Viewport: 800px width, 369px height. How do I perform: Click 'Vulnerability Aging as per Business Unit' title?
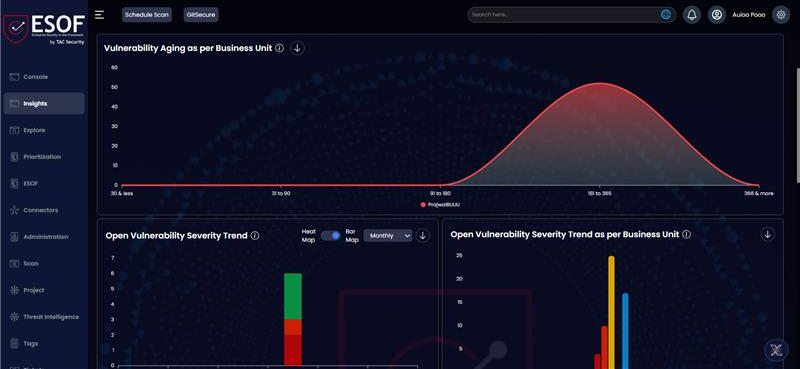tap(188, 48)
